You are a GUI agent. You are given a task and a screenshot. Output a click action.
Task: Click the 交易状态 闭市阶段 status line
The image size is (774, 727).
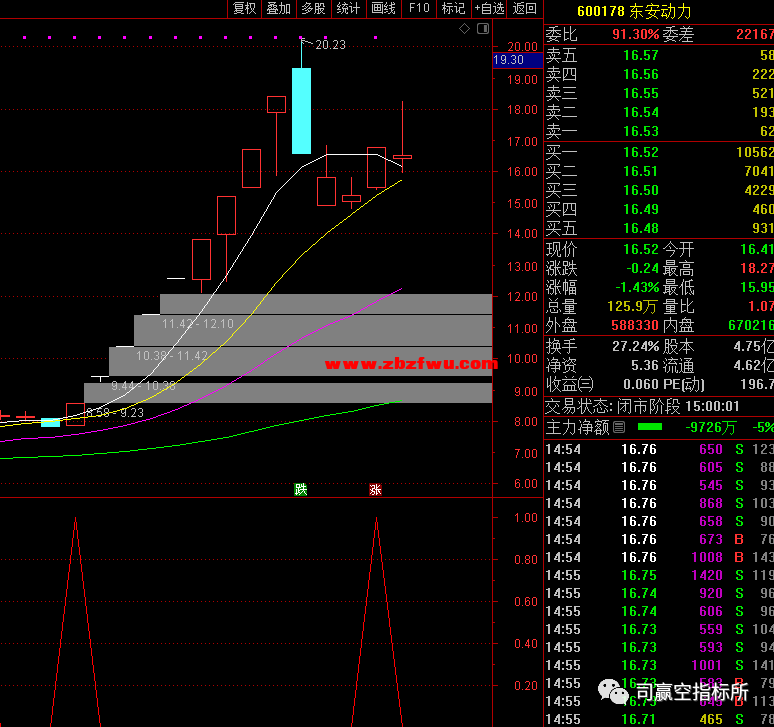click(x=642, y=406)
